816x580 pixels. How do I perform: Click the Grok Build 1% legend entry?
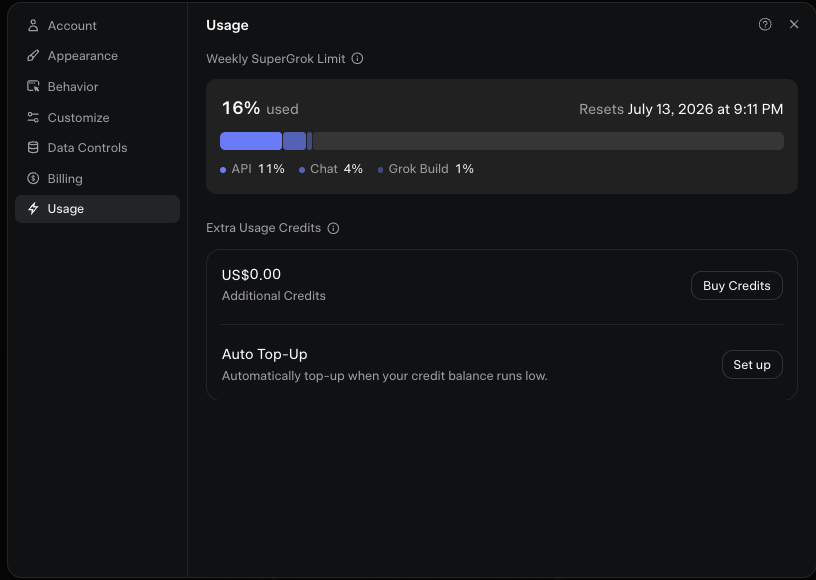pyautogui.click(x=426, y=169)
